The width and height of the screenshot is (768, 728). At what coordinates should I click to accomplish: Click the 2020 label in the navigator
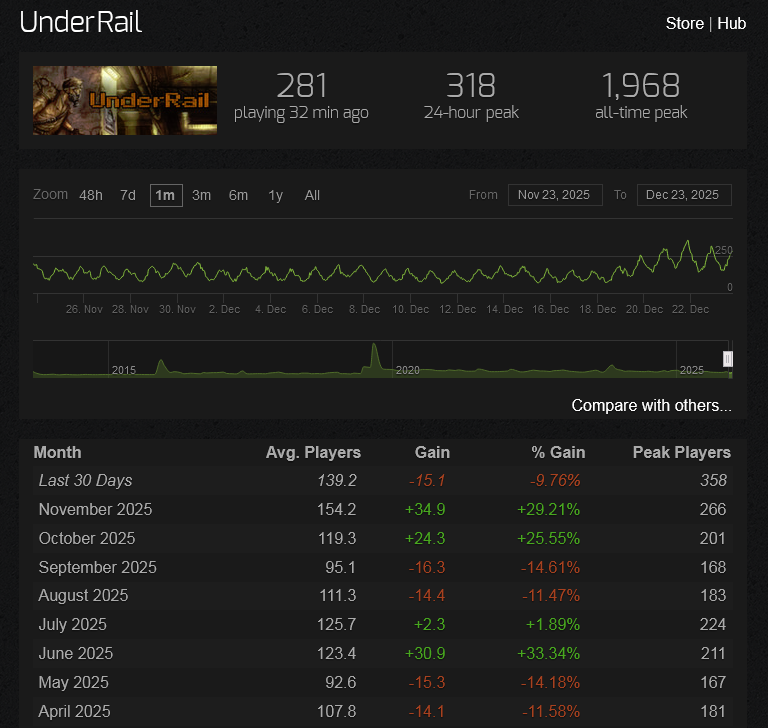[408, 370]
